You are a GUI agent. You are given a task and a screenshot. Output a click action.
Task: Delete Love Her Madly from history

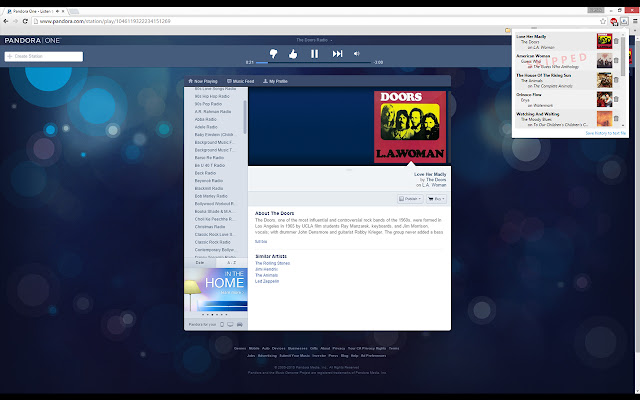click(617, 41)
